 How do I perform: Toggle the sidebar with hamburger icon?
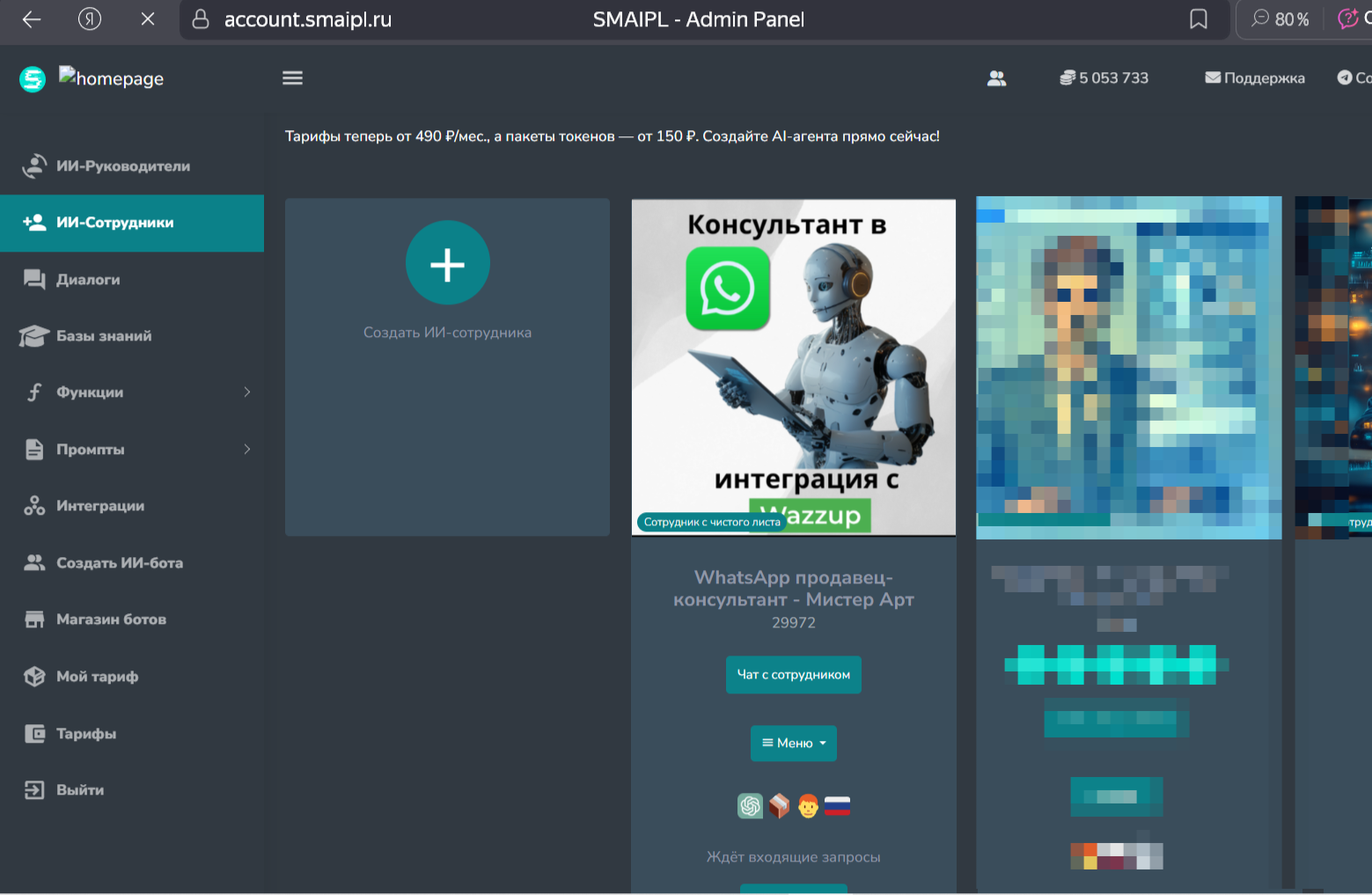tap(292, 78)
